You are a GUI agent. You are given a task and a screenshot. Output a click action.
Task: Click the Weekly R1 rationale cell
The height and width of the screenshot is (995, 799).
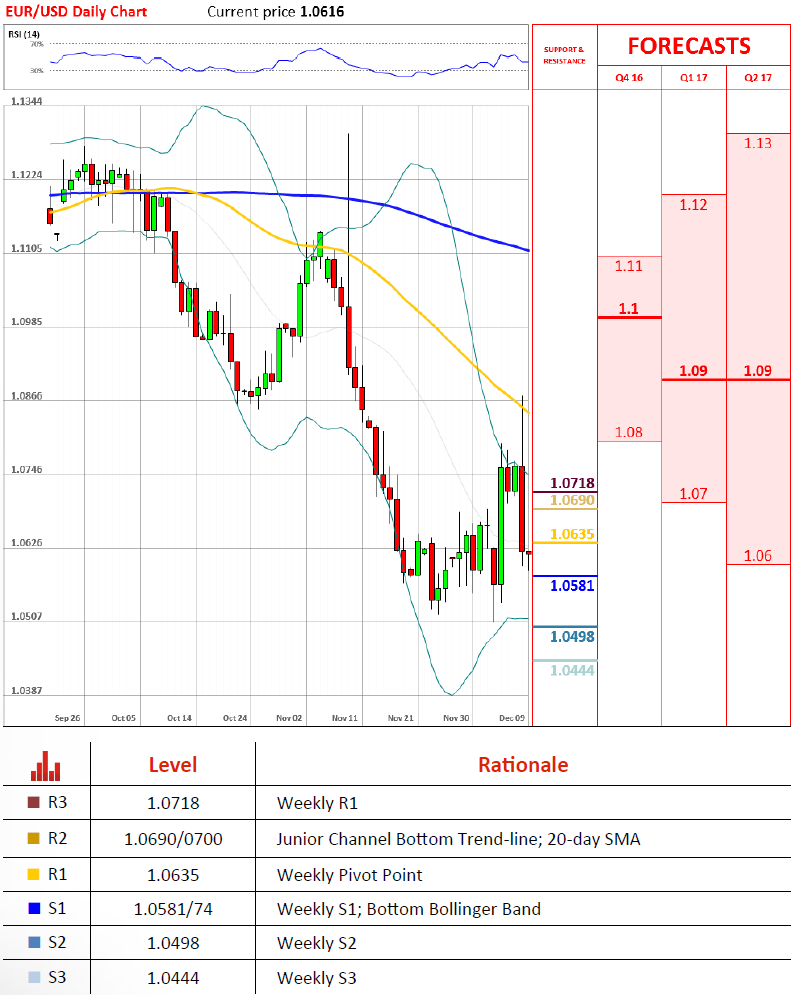pos(317,803)
